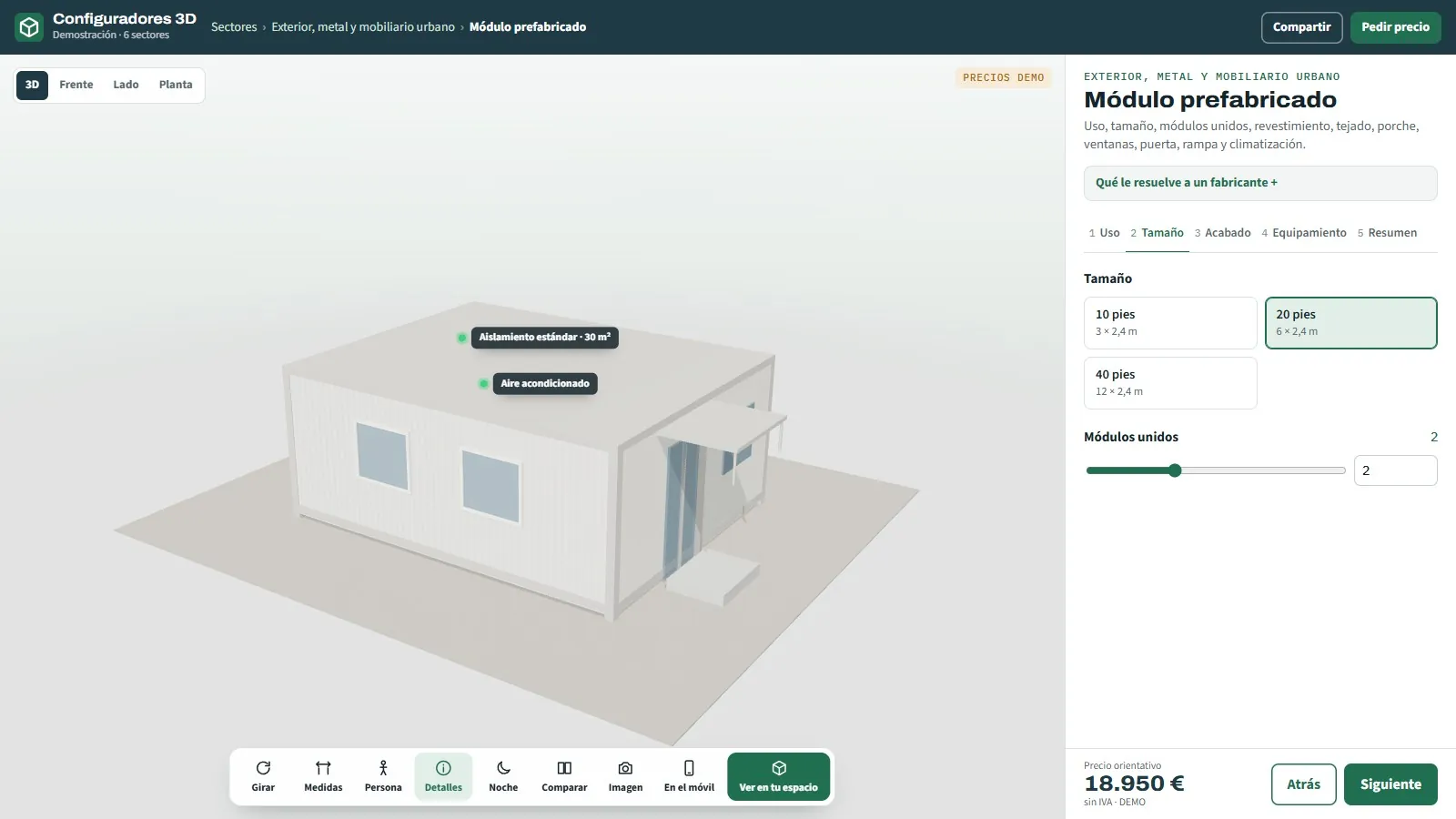Viewport: 1456px width, 819px height.
Task: Select the 10 pies size option
Action: (1170, 323)
